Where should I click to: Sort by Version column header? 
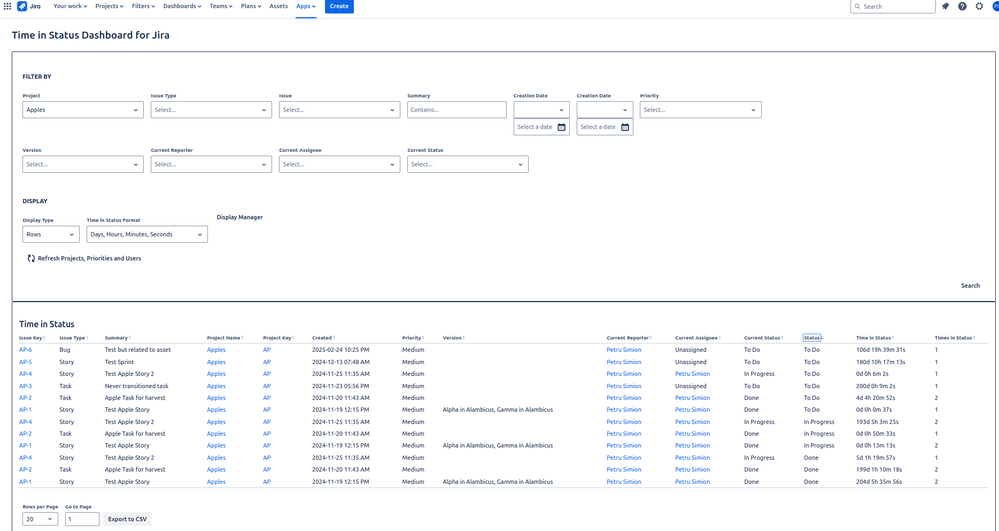[454, 338]
